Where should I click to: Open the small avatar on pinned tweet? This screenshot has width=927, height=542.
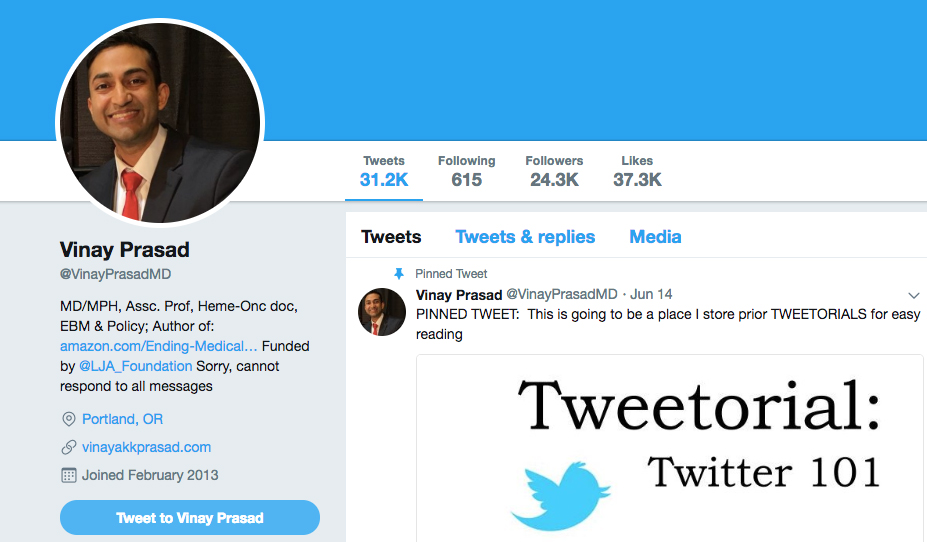point(382,312)
